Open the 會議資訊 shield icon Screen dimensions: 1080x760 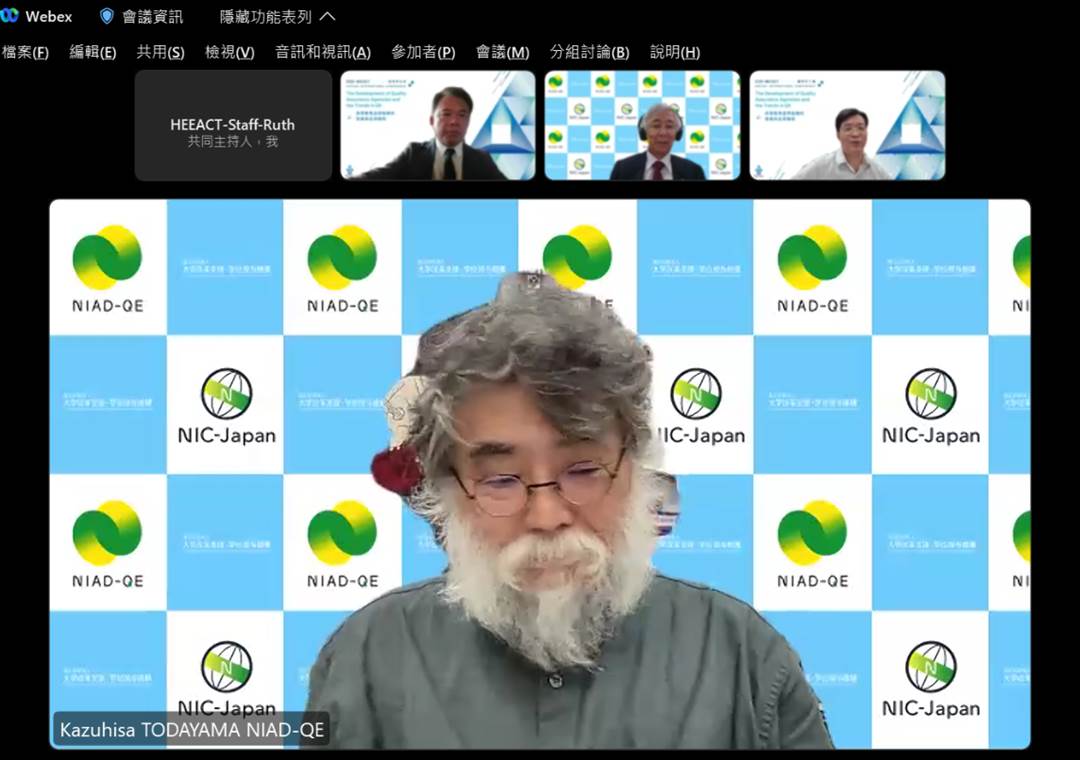pyautogui.click(x=107, y=16)
